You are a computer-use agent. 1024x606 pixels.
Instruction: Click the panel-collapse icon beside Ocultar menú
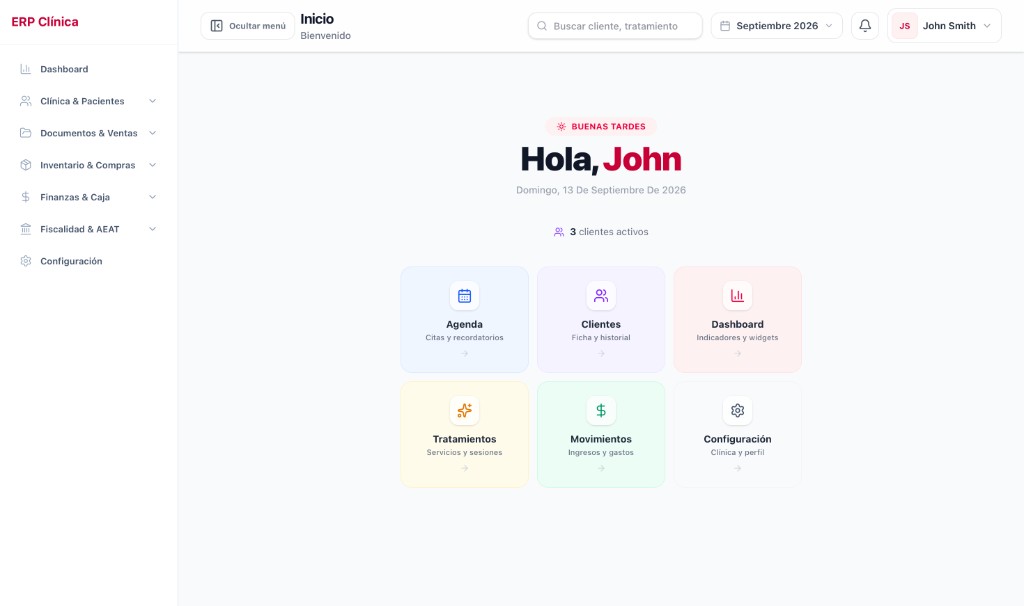[216, 26]
